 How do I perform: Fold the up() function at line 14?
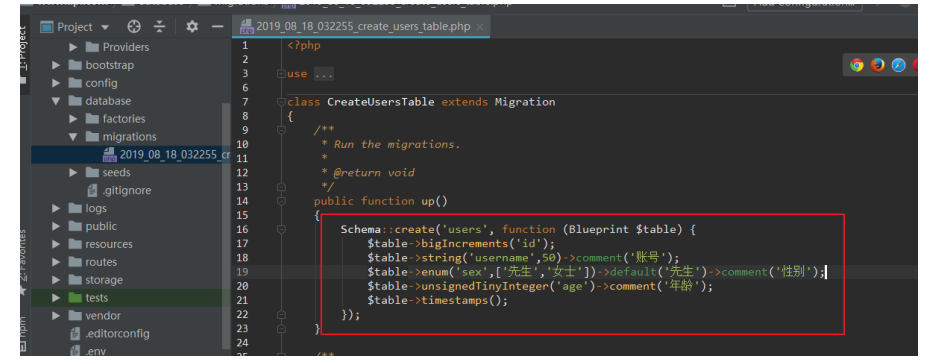pos(281,201)
